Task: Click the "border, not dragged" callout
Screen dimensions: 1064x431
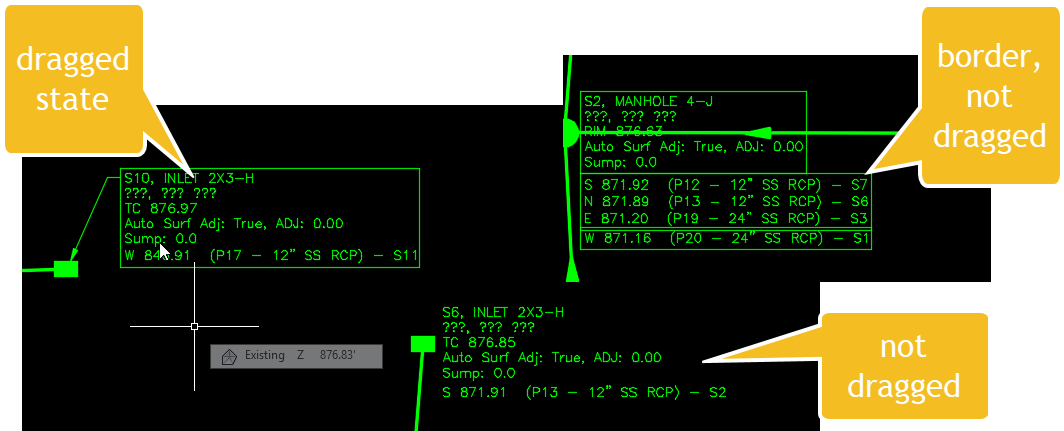Action: (x=989, y=96)
